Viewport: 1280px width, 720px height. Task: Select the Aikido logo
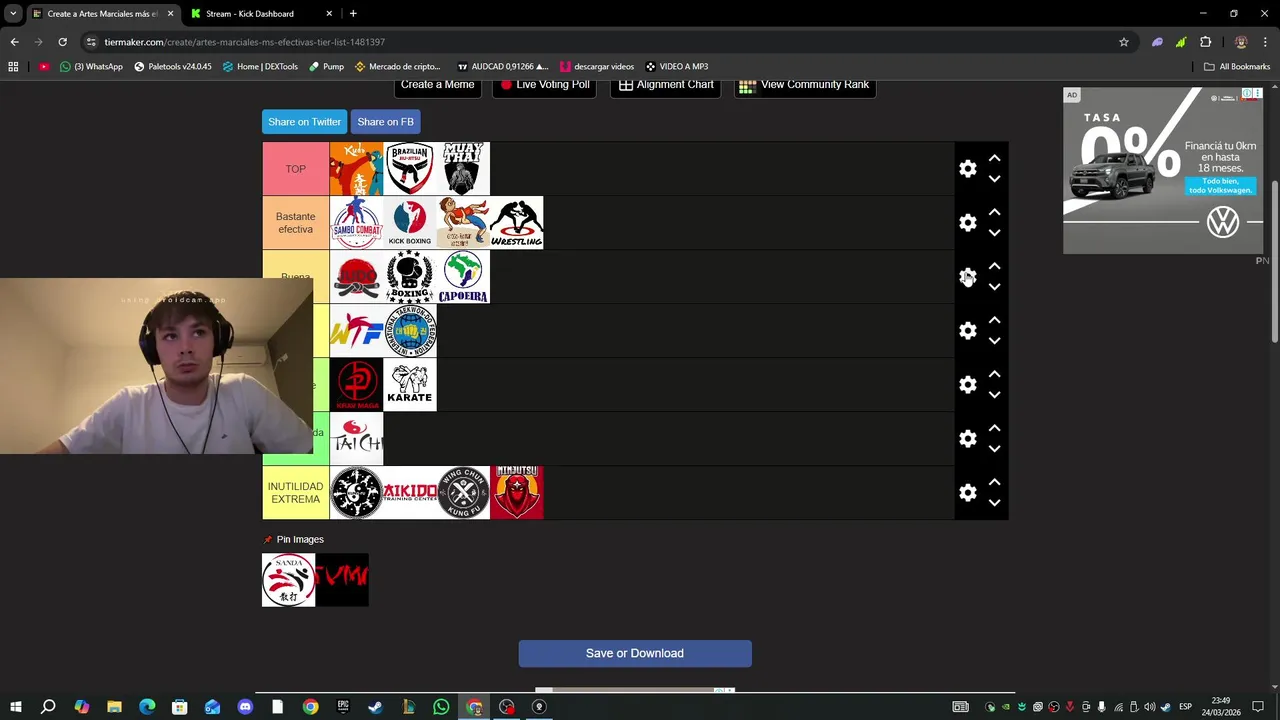[x=410, y=493]
